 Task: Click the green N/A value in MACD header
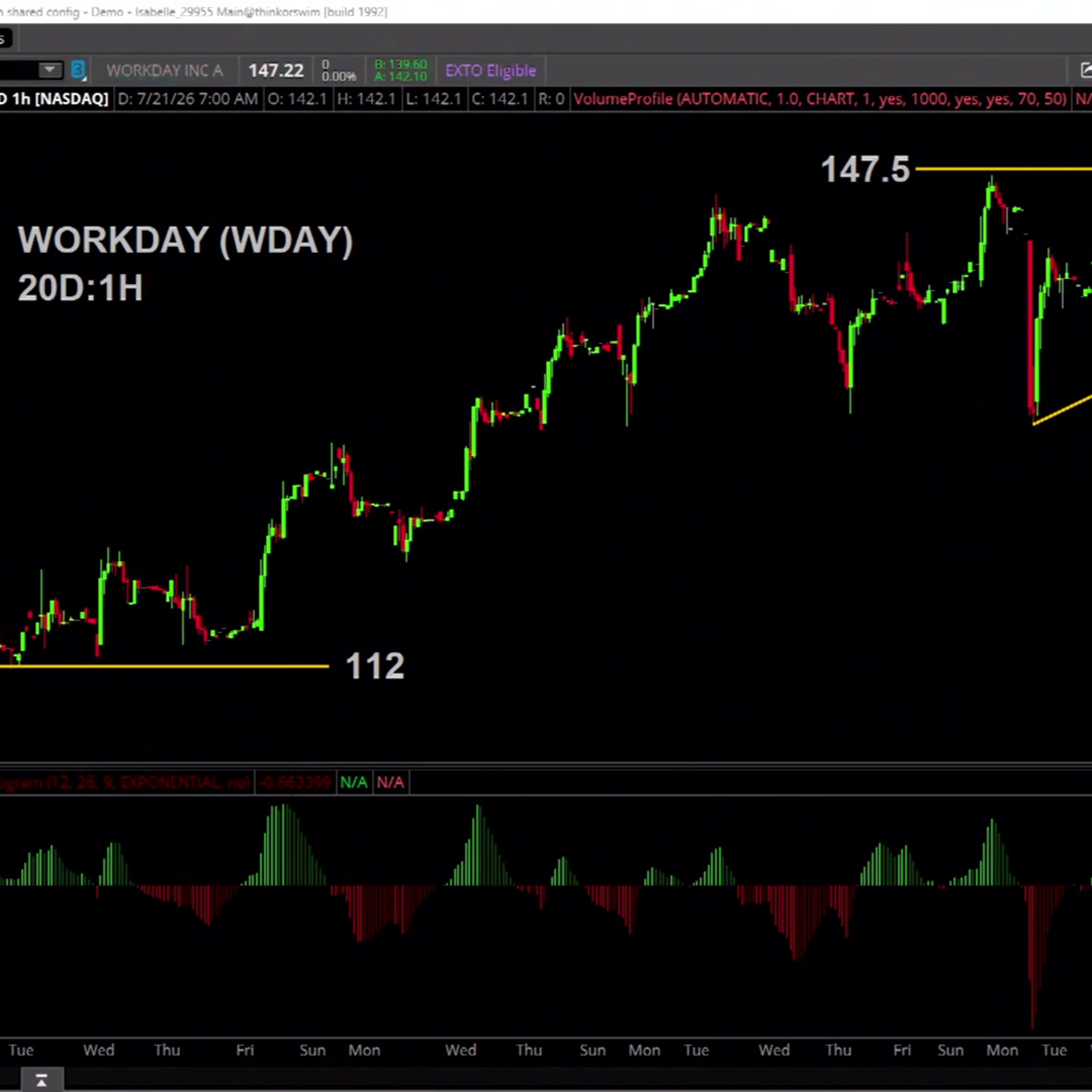[x=354, y=782]
